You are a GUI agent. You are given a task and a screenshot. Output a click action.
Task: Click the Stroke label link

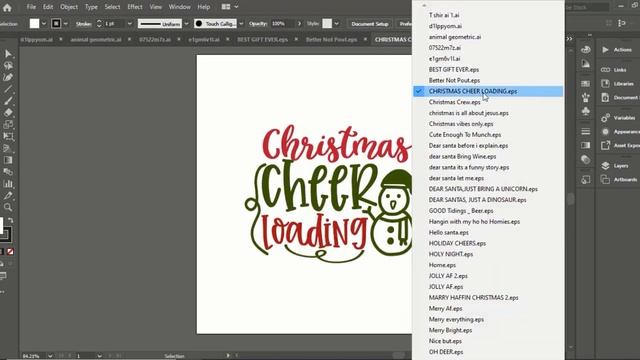(x=84, y=24)
